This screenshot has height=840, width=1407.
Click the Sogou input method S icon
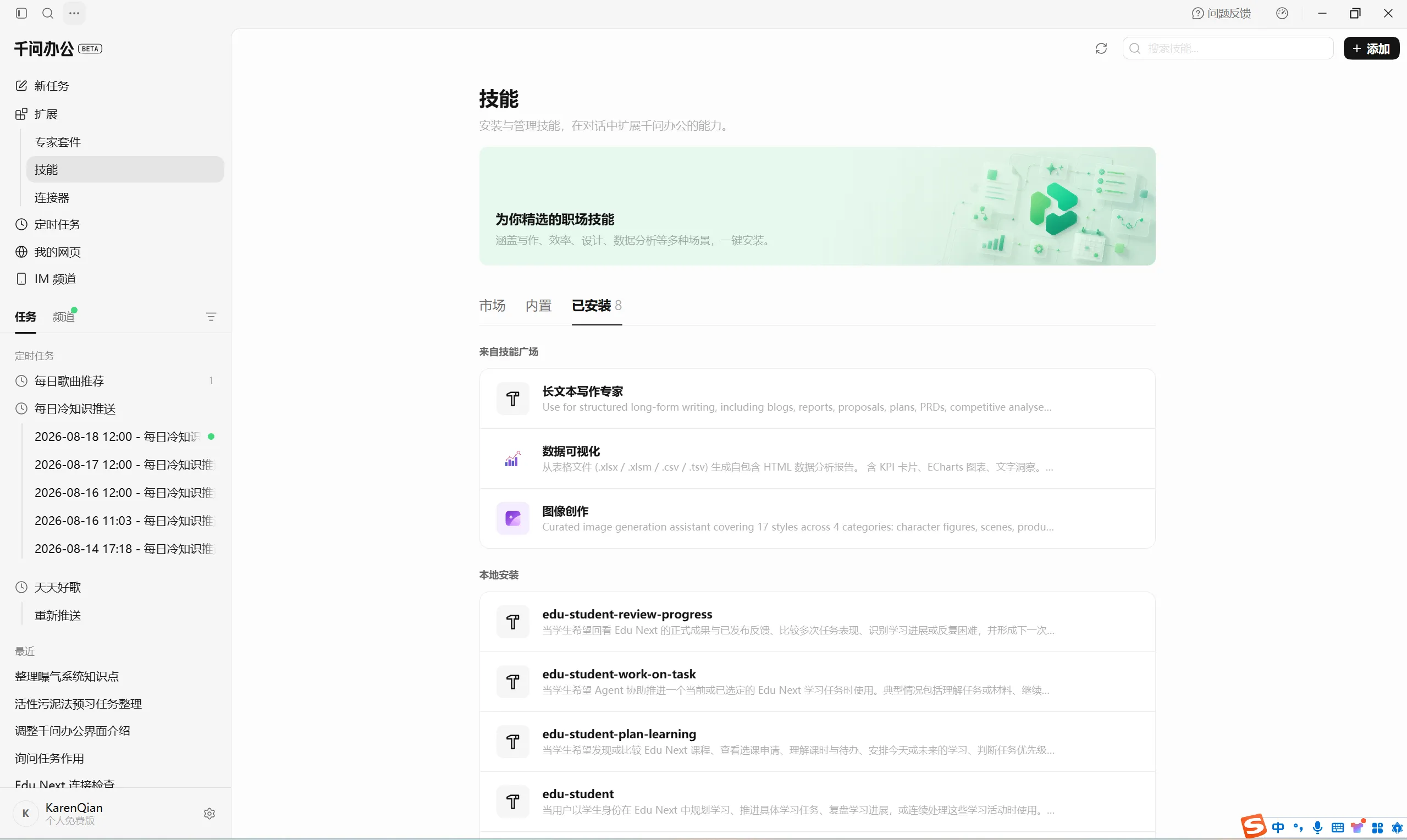1254,826
